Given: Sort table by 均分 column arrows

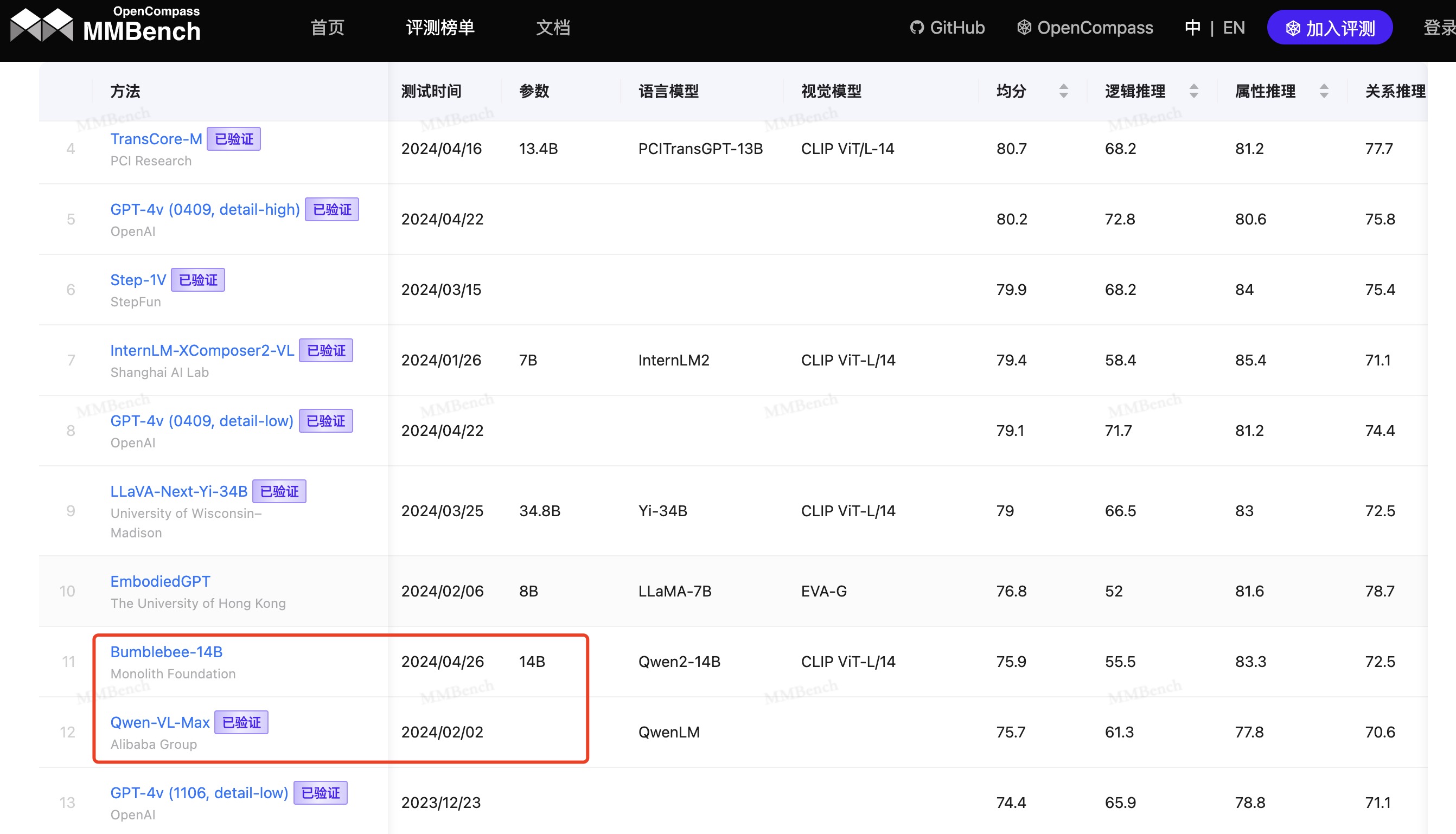Looking at the screenshot, I should click(1063, 91).
